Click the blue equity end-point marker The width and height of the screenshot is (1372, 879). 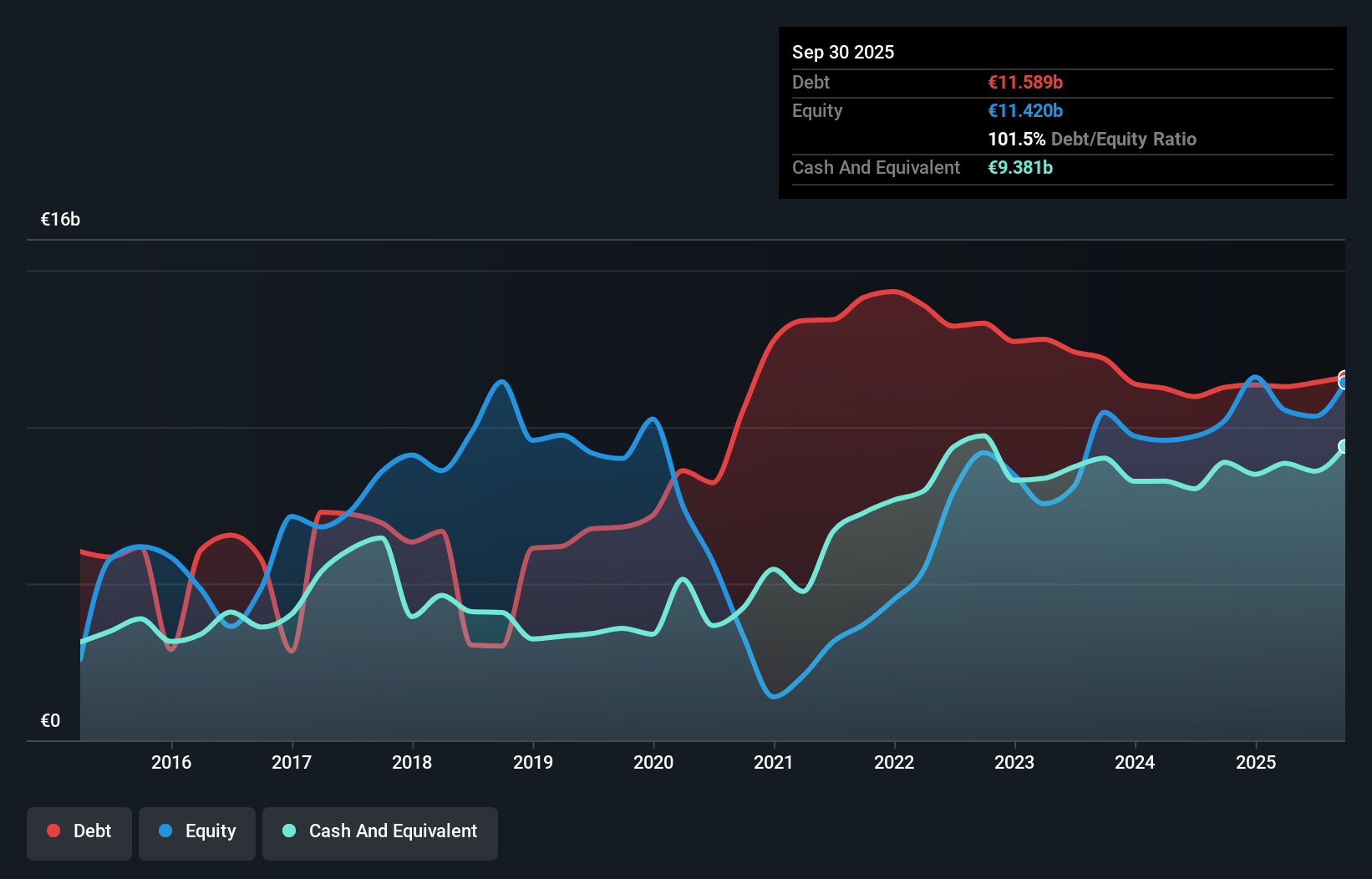[1344, 383]
